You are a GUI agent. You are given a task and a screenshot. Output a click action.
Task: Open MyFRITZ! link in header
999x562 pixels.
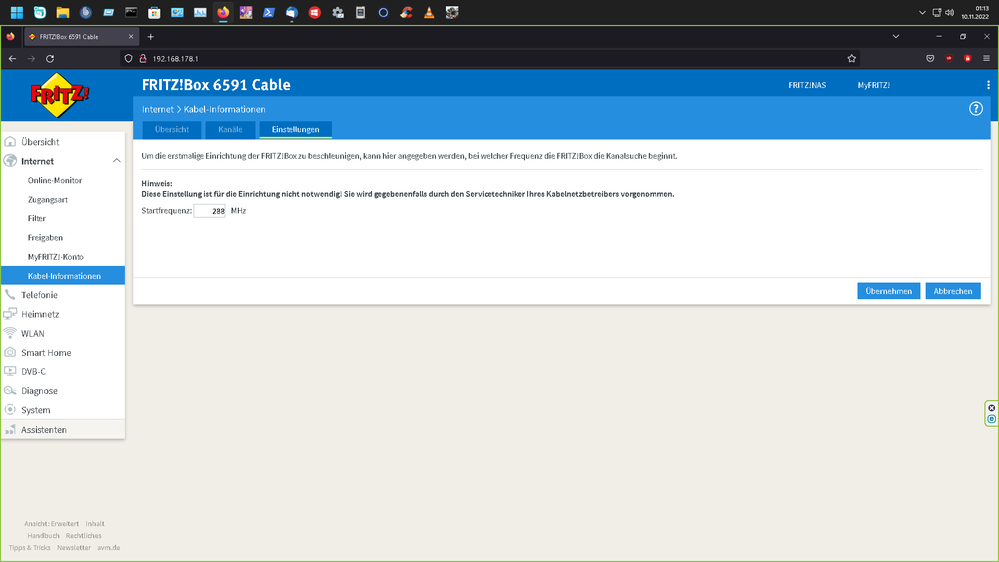click(873, 85)
